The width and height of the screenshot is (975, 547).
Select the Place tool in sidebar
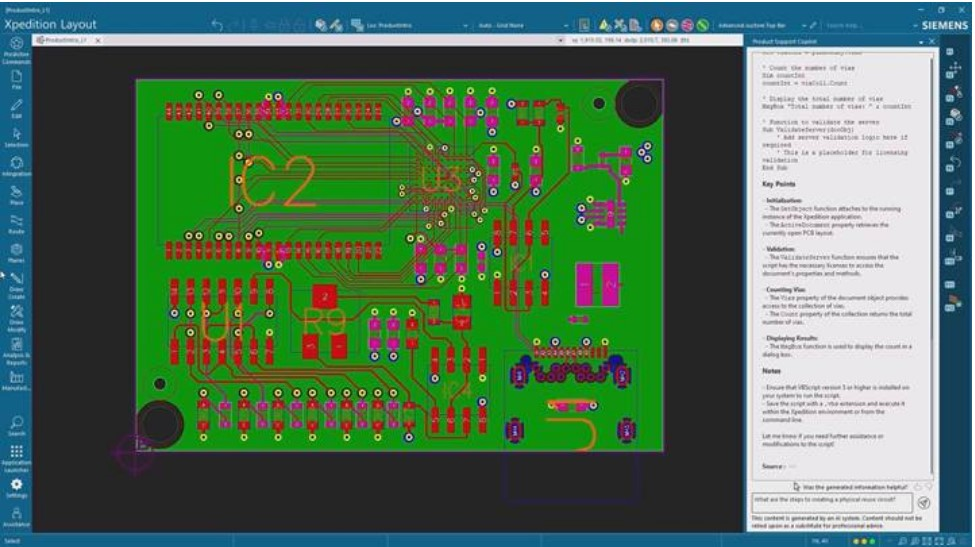click(16, 193)
